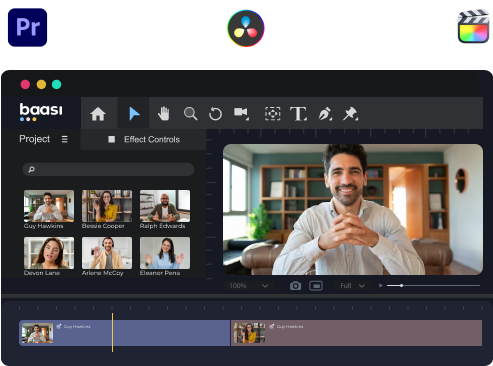This screenshot has height=366, width=493.
Task: Click the play button below preview
Action: [x=381, y=285]
